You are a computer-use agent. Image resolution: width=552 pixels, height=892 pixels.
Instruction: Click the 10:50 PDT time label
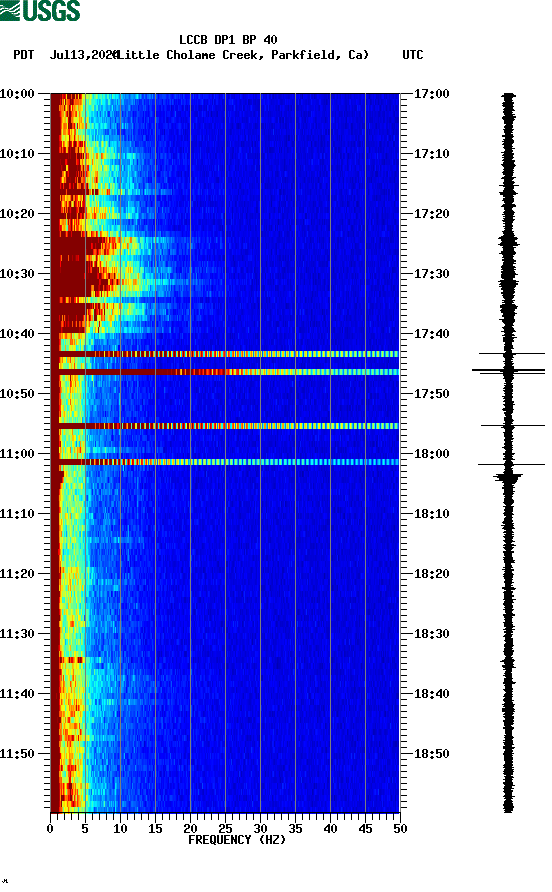(x=17, y=394)
